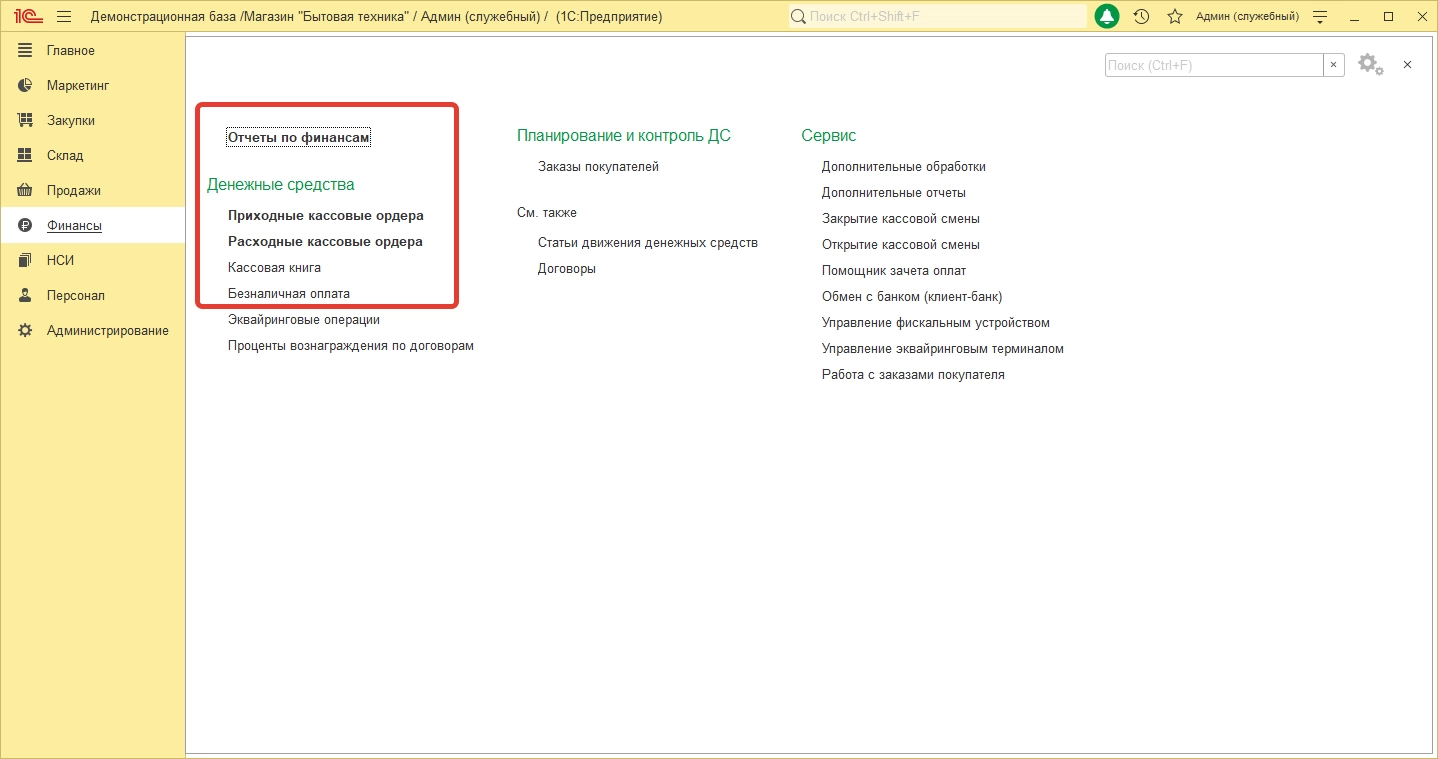Open Отчеты по финансам
This screenshot has height=759, width=1438.
pos(299,138)
